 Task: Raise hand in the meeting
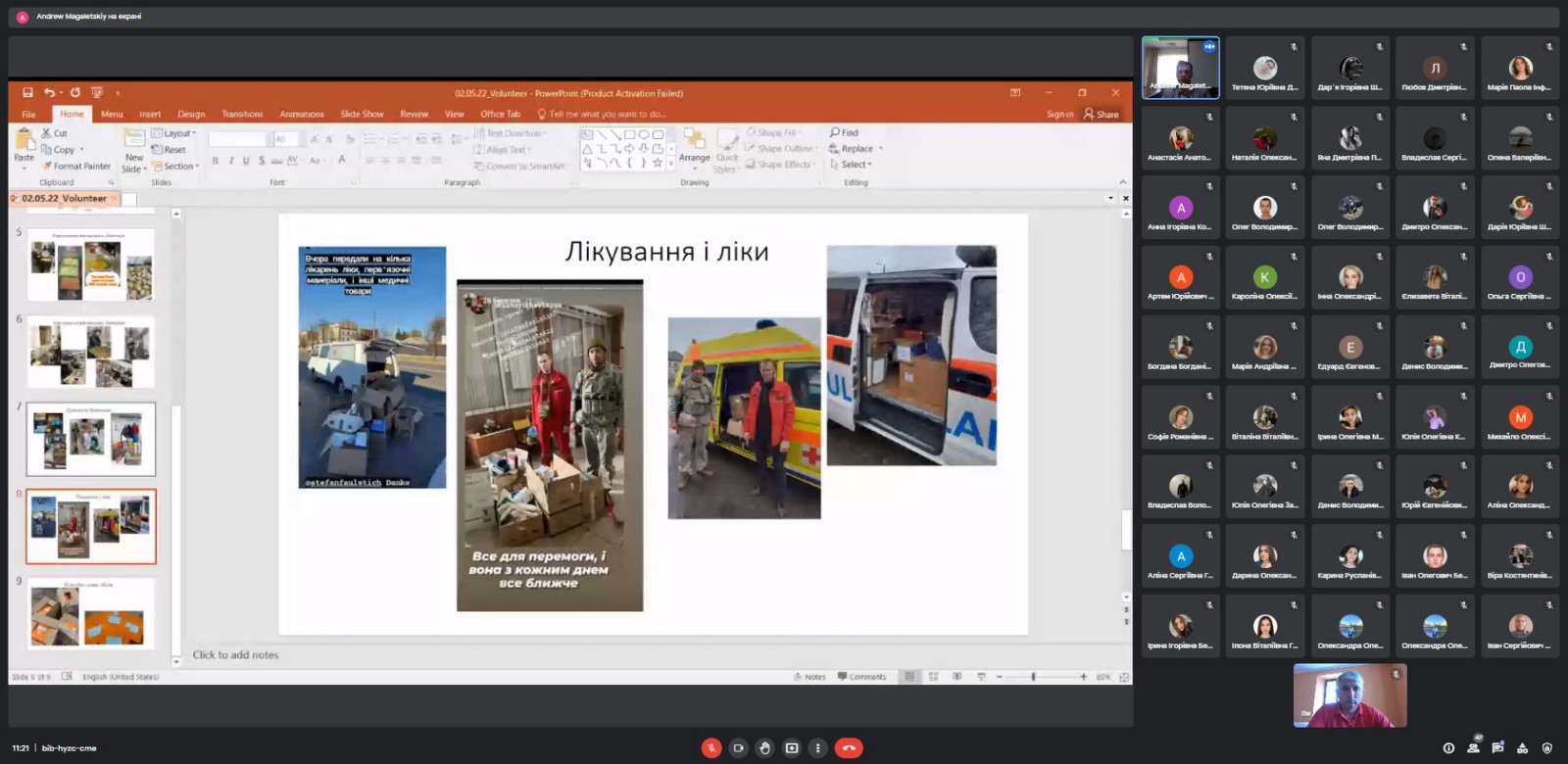[x=764, y=748]
